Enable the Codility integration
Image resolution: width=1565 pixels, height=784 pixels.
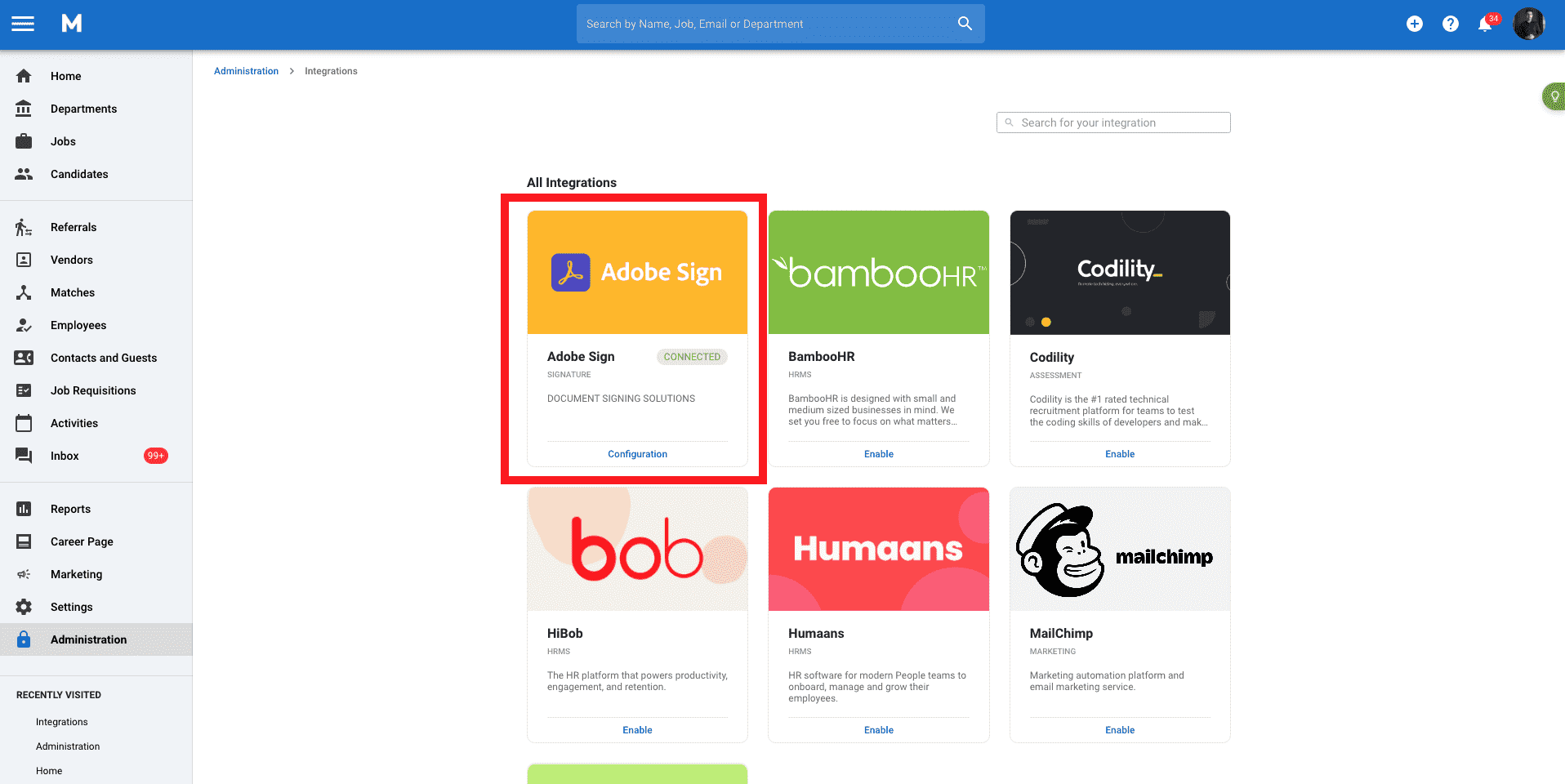[1120, 454]
